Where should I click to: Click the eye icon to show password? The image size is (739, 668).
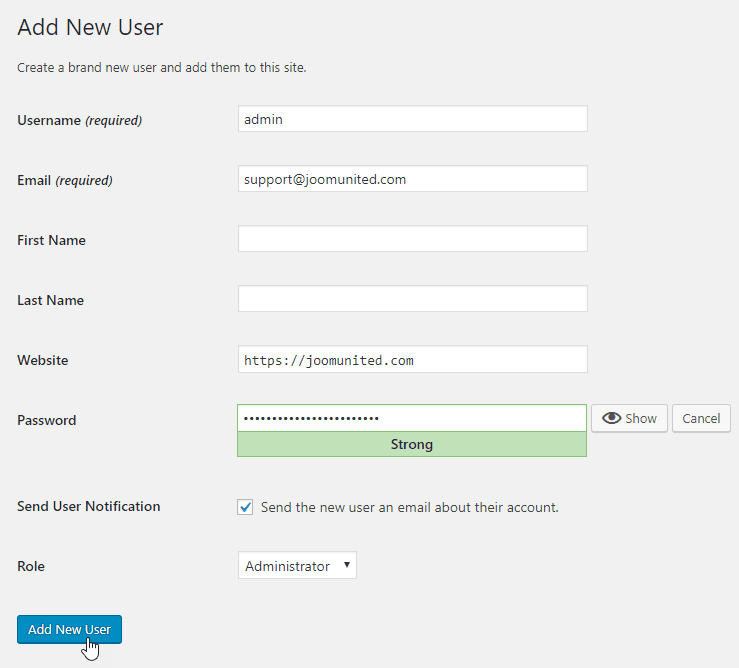pyautogui.click(x=611, y=418)
